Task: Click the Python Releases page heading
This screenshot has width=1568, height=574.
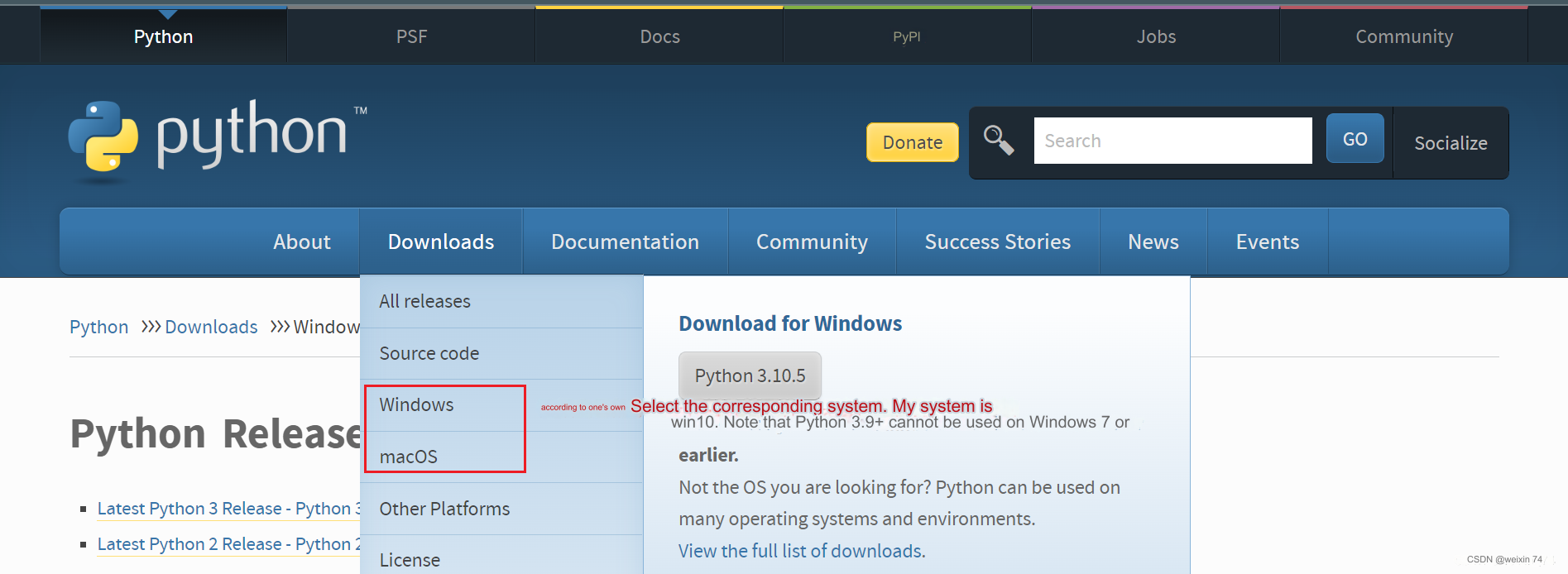Action: (x=216, y=433)
